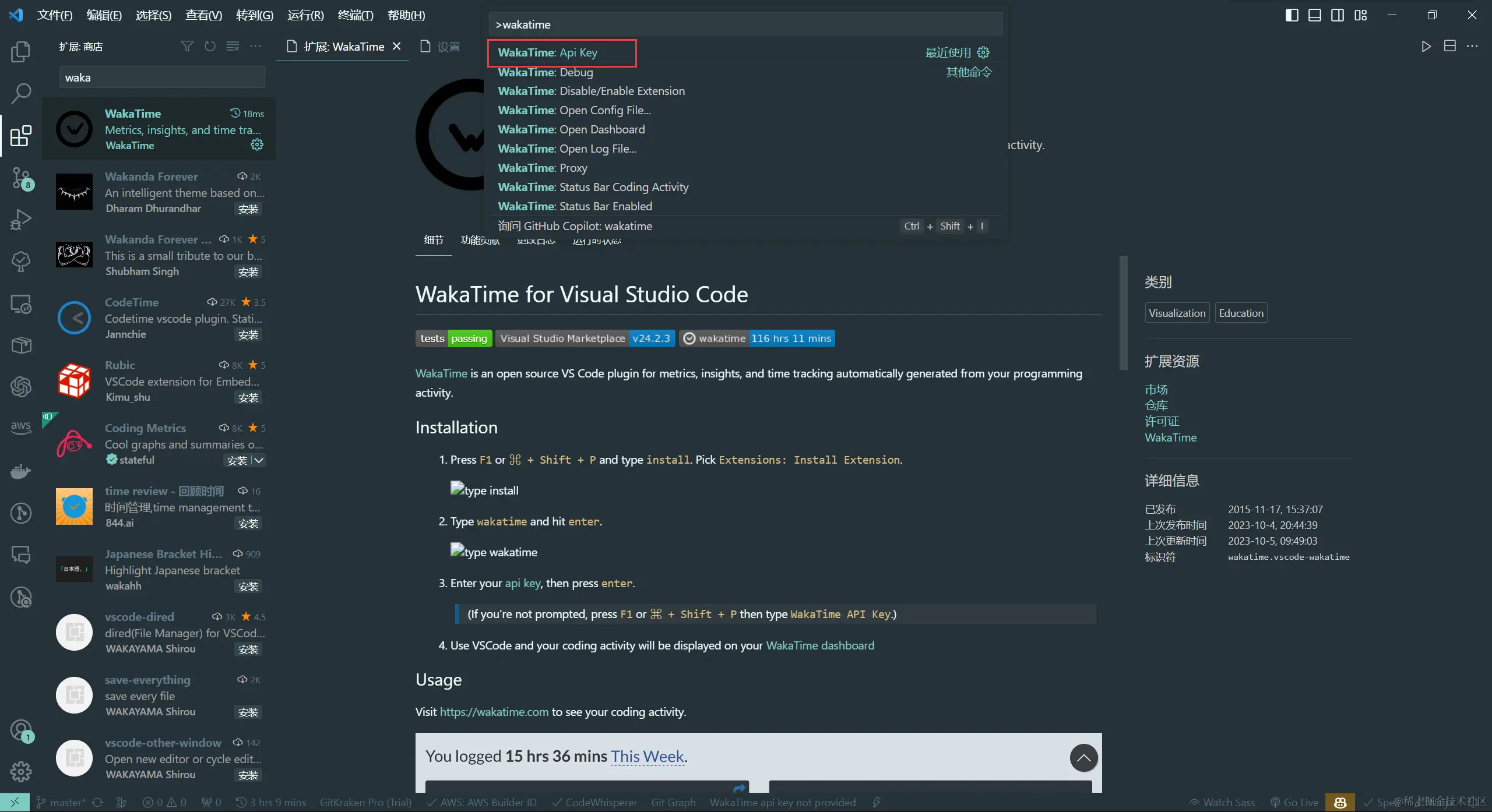Click the extension page vertical scrollbar
1492x812 pixels.
pyautogui.click(x=1124, y=313)
